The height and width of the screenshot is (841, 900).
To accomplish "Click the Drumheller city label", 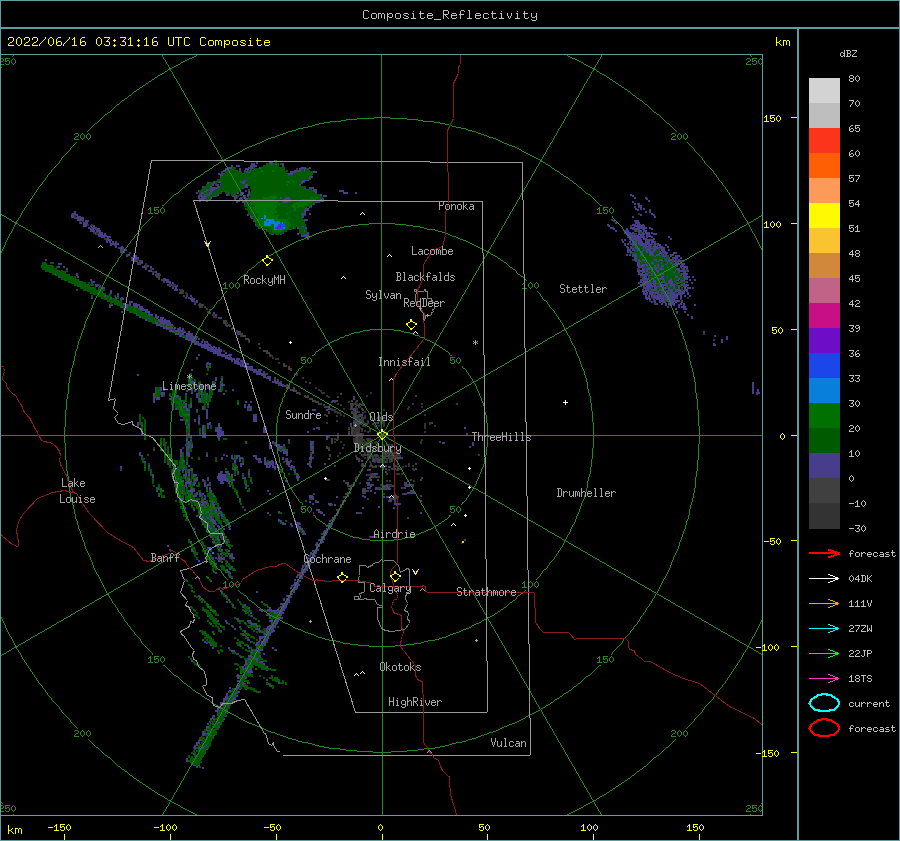I will (x=586, y=493).
